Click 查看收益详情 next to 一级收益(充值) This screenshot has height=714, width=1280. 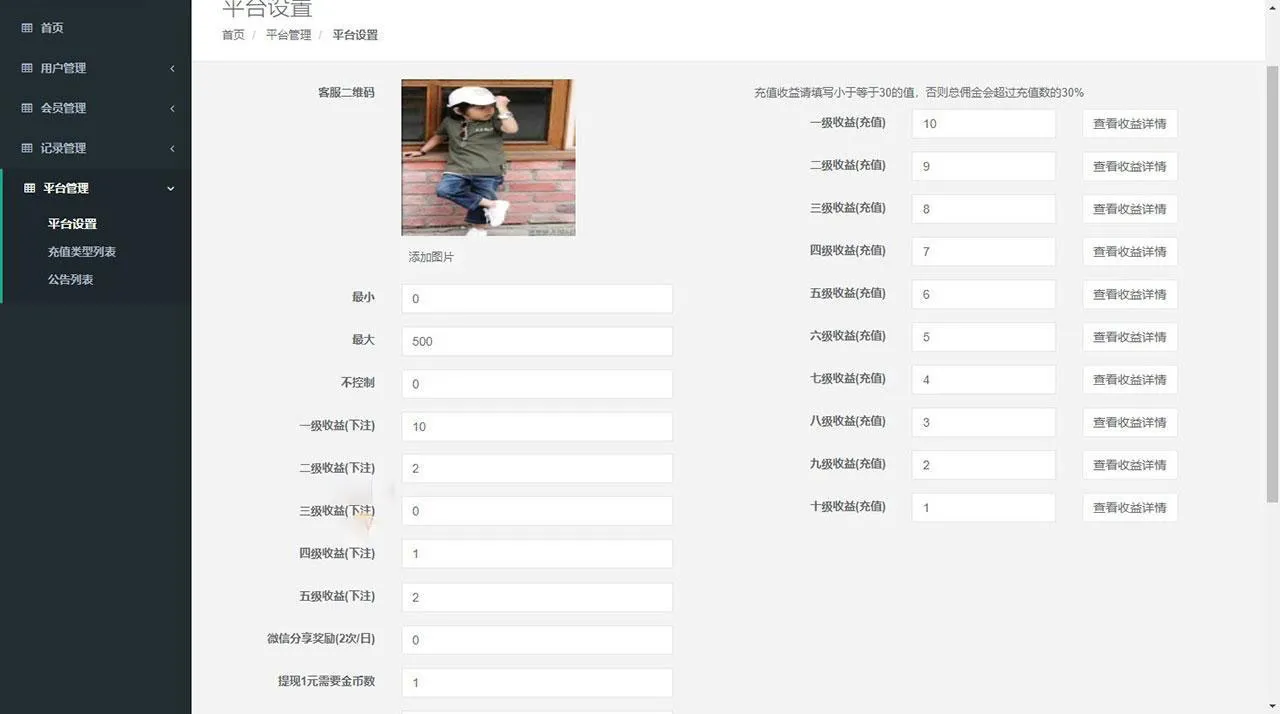click(x=1129, y=123)
